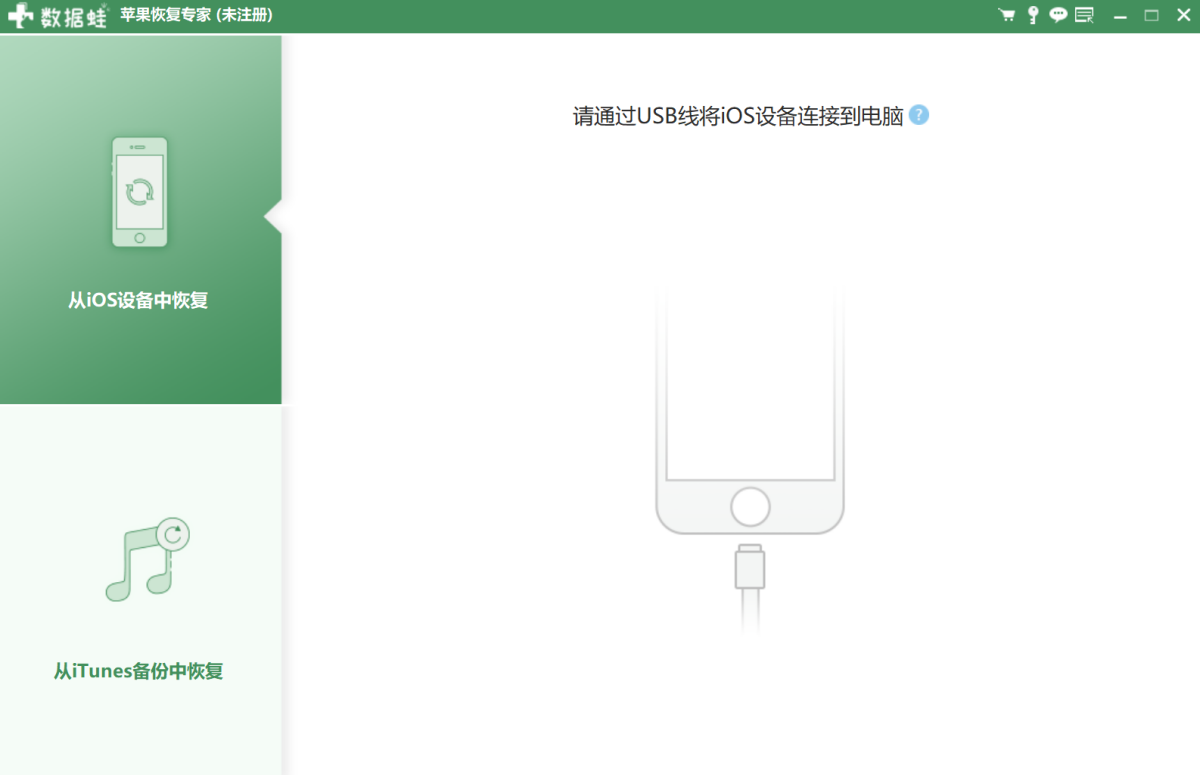Click the USB cable connector graphic
1200x775 pixels.
(749, 568)
